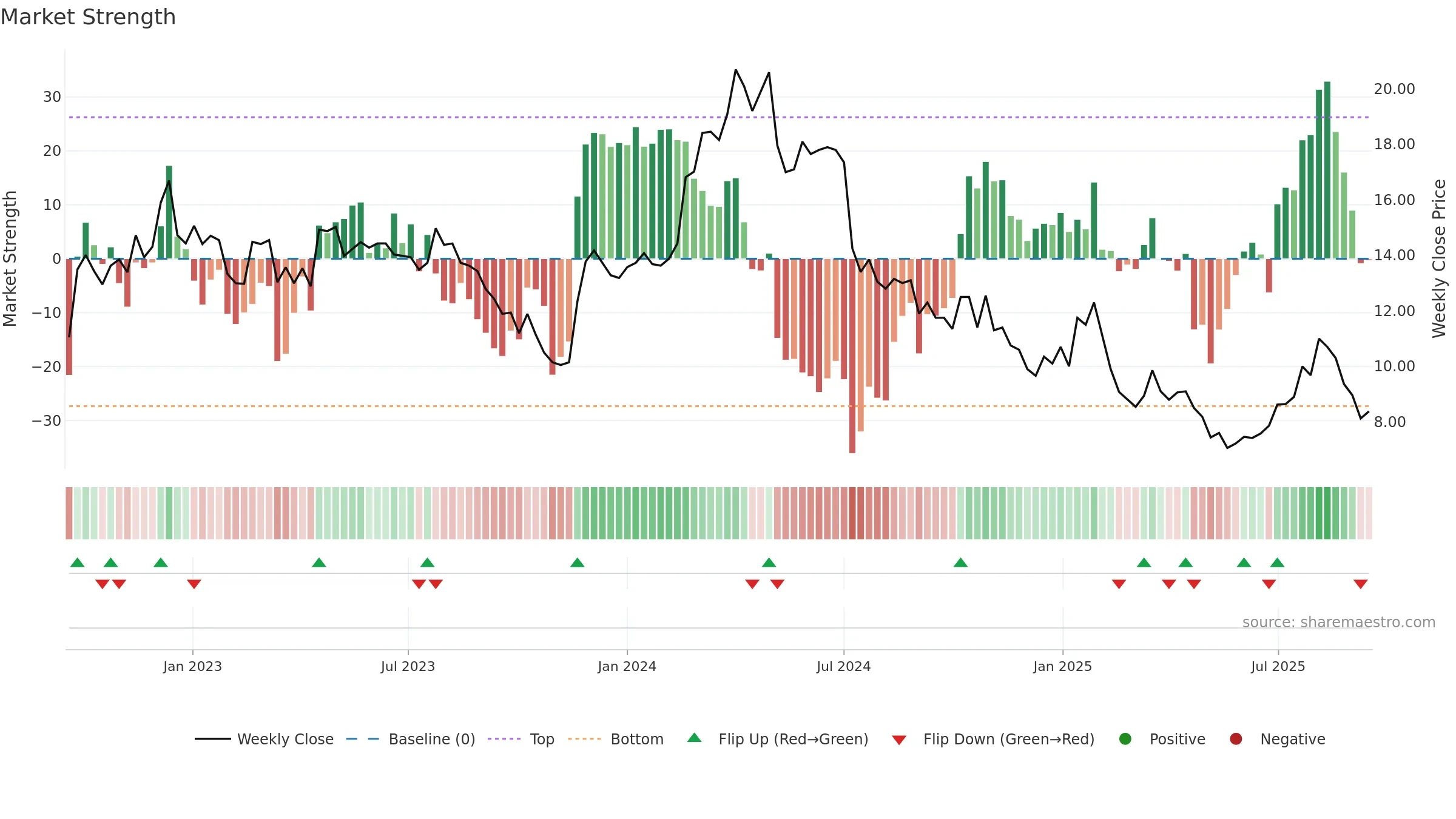Click the flip-up triangle between Jul 2024 and Jan 2025

click(960, 562)
